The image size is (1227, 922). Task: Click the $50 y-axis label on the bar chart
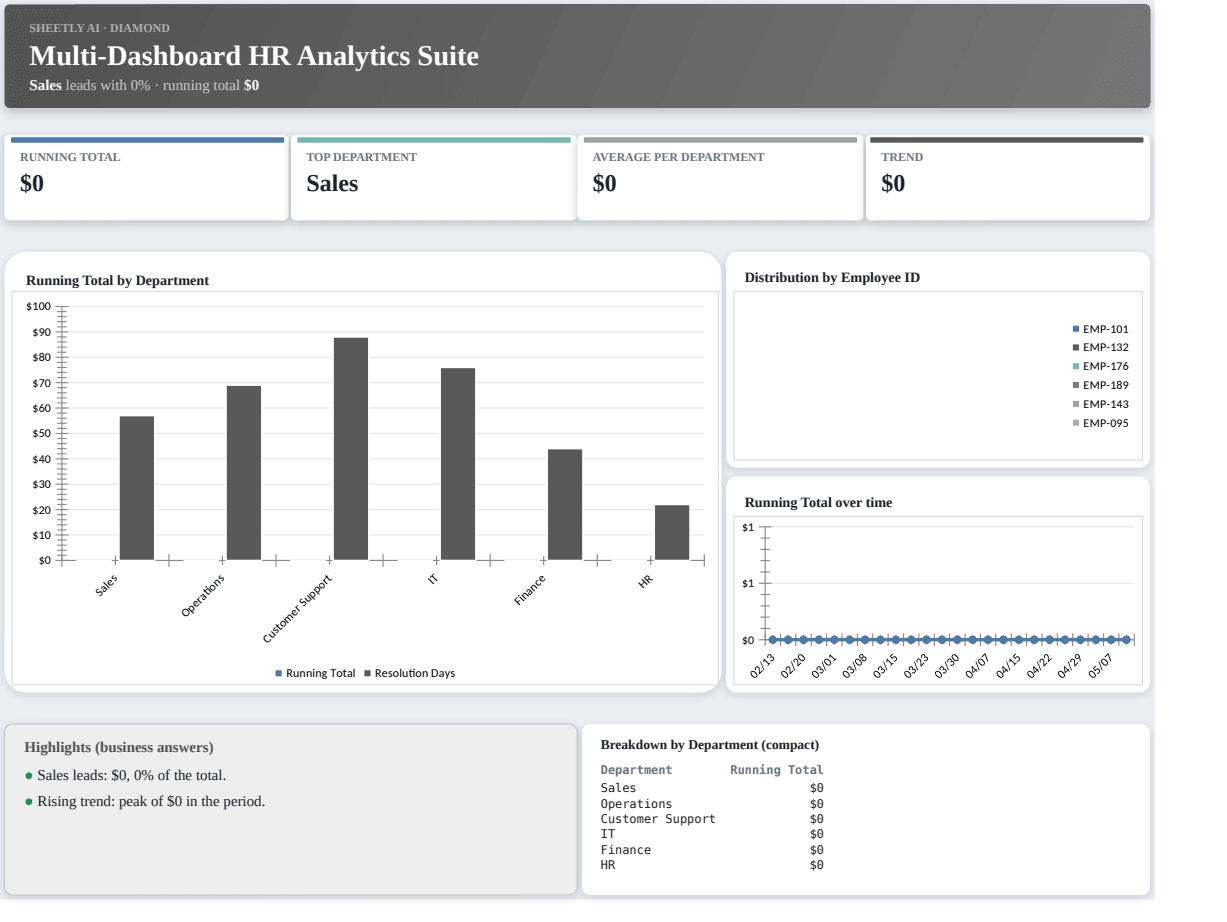click(41, 433)
